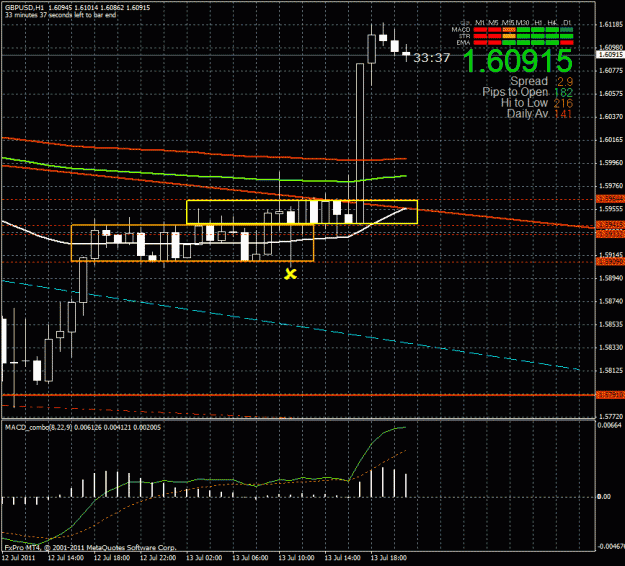Image resolution: width=625 pixels, height=566 pixels.
Task: Click the FxPro MT4 MetaQuotes copyright text
Action: coord(90,548)
